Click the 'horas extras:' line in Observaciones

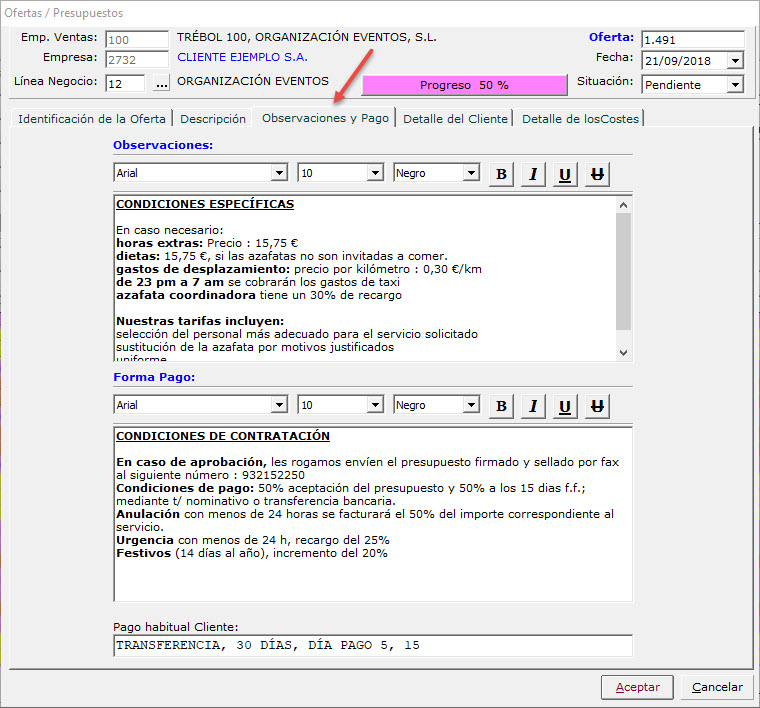(207, 243)
